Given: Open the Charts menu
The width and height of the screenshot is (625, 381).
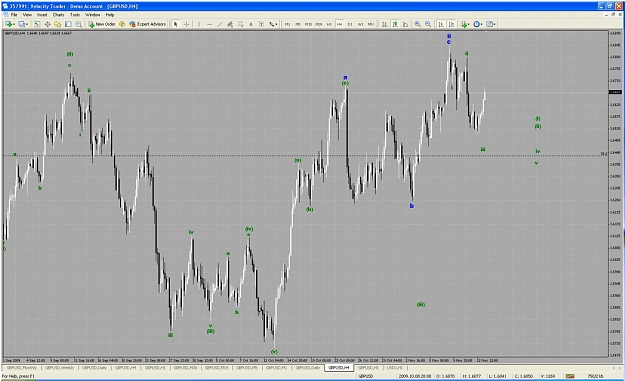Looking at the screenshot, I should tap(58, 15).
